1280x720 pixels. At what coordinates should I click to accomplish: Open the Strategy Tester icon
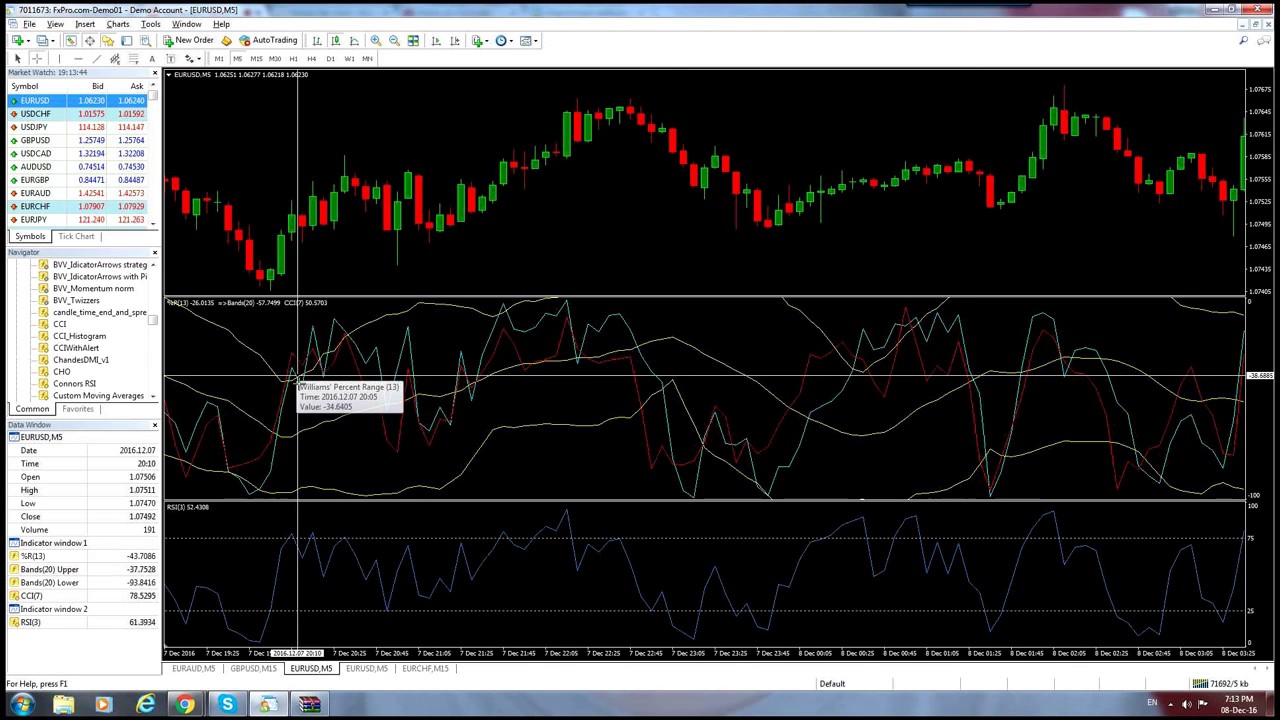click(146, 41)
